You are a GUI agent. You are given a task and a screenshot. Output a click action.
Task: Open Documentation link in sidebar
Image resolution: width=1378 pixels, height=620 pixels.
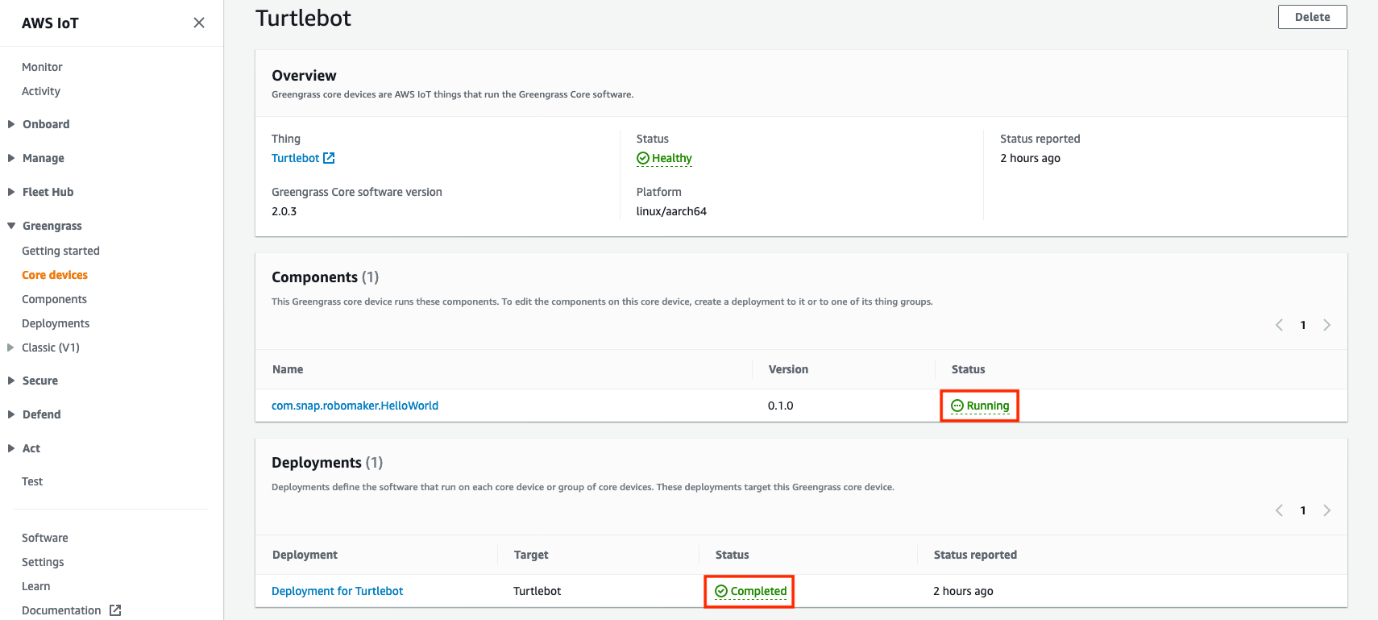(x=62, y=610)
